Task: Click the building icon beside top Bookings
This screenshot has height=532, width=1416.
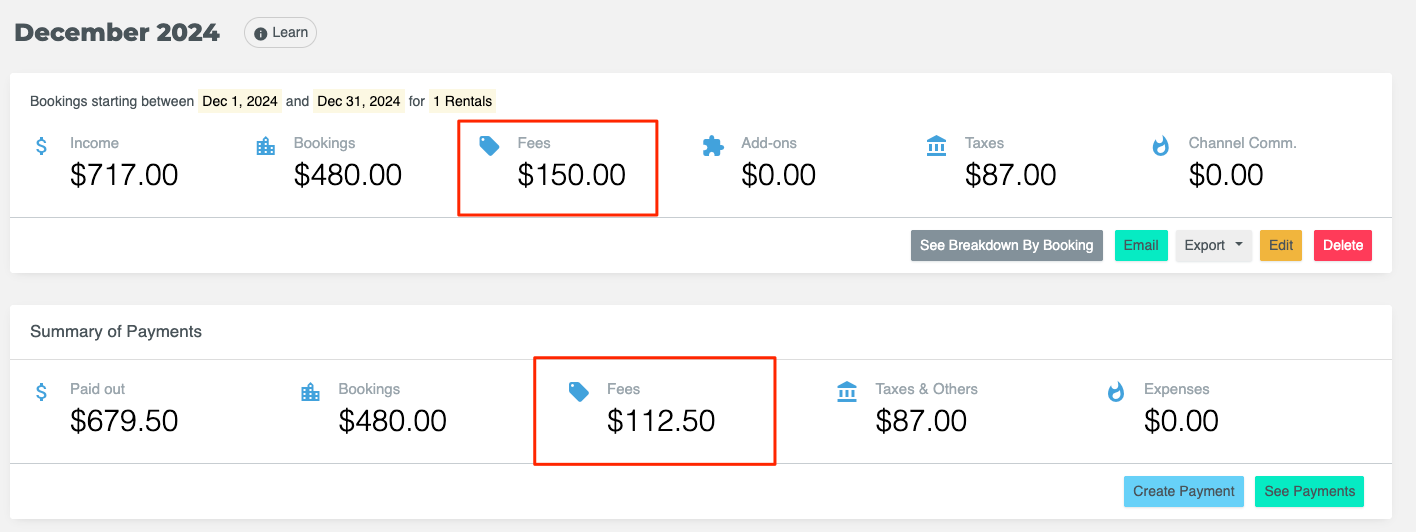Action: point(265,146)
